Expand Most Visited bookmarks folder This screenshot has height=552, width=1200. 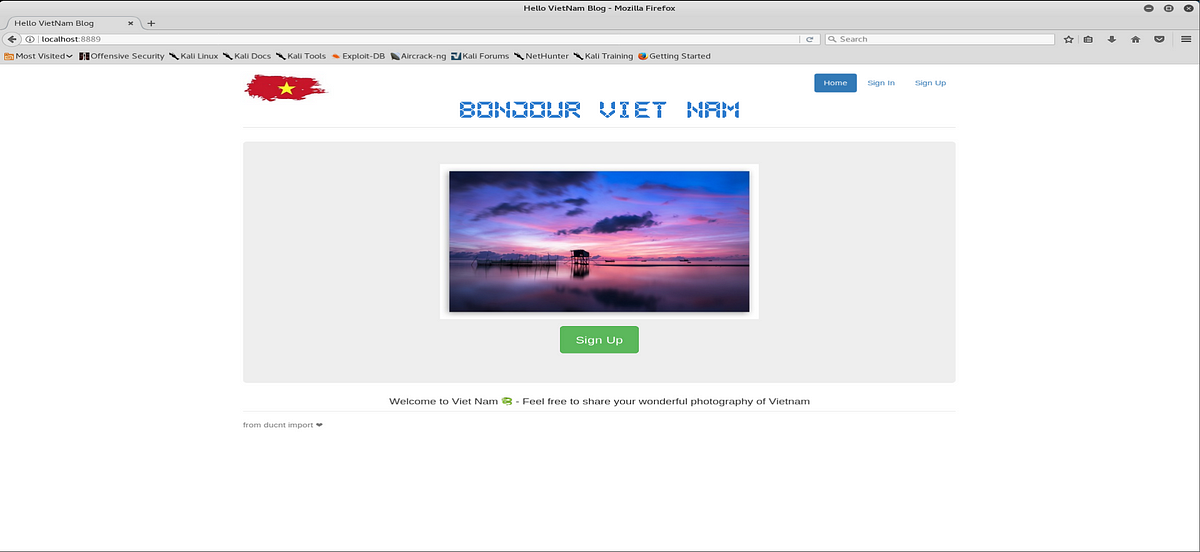(39, 56)
